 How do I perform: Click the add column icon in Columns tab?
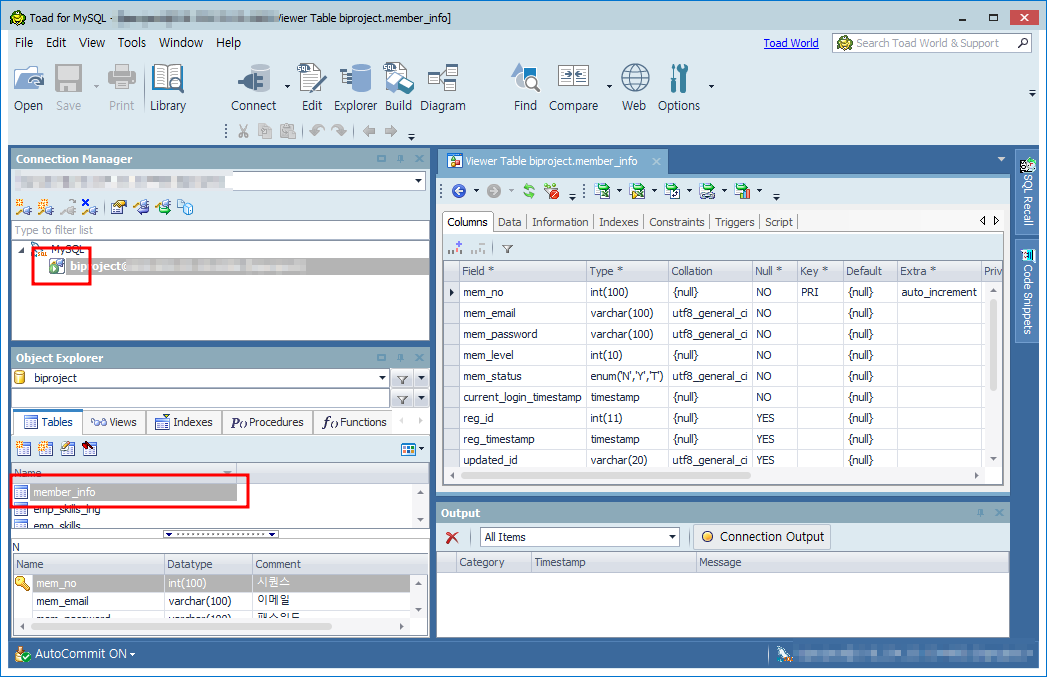(455, 248)
